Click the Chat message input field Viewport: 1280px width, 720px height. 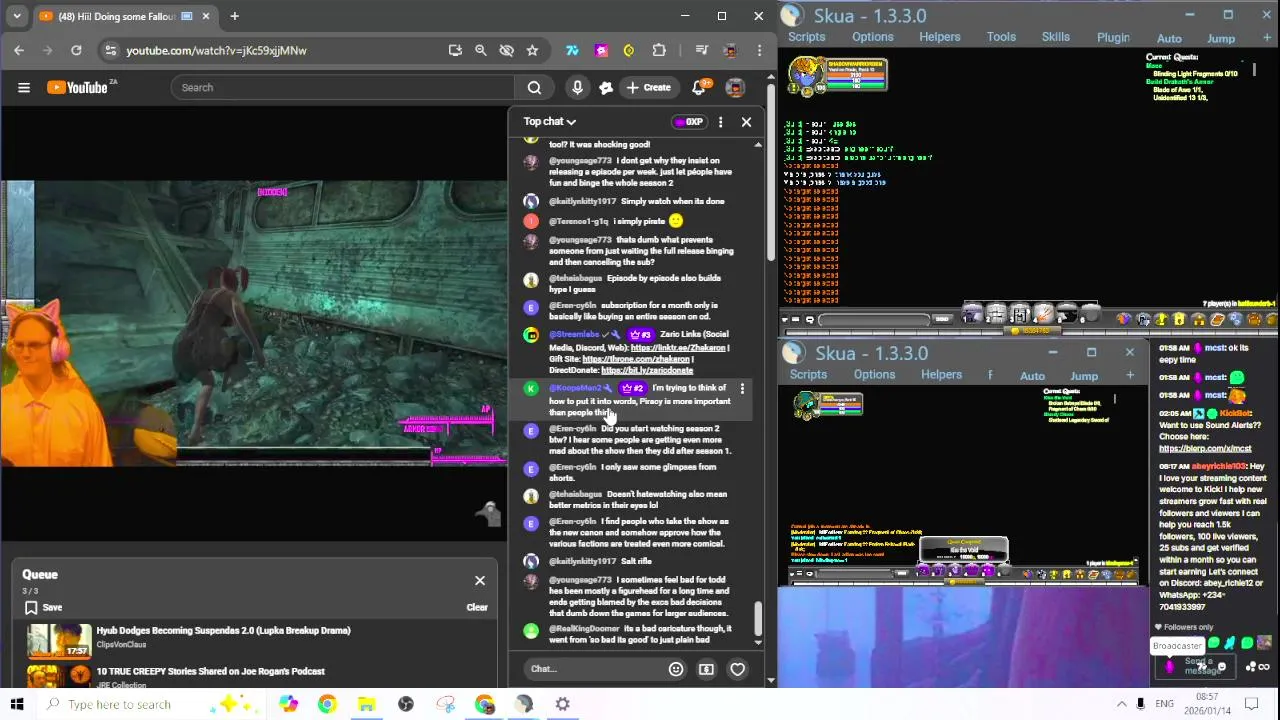point(594,669)
